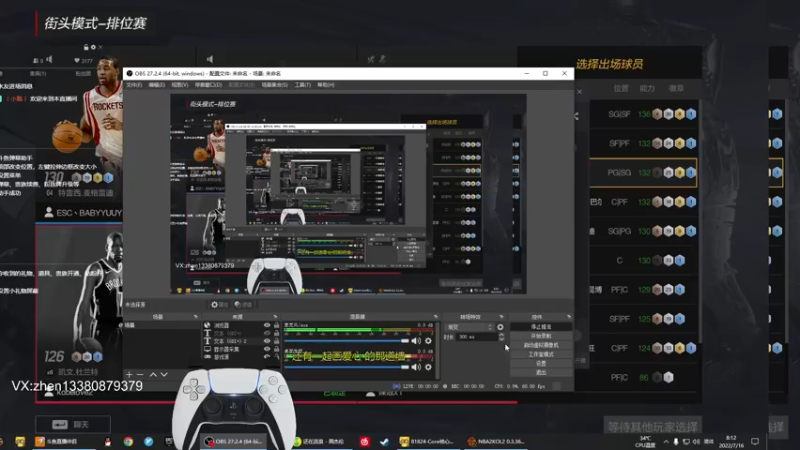Open NetEase music icon in taskbar

click(364, 441)
